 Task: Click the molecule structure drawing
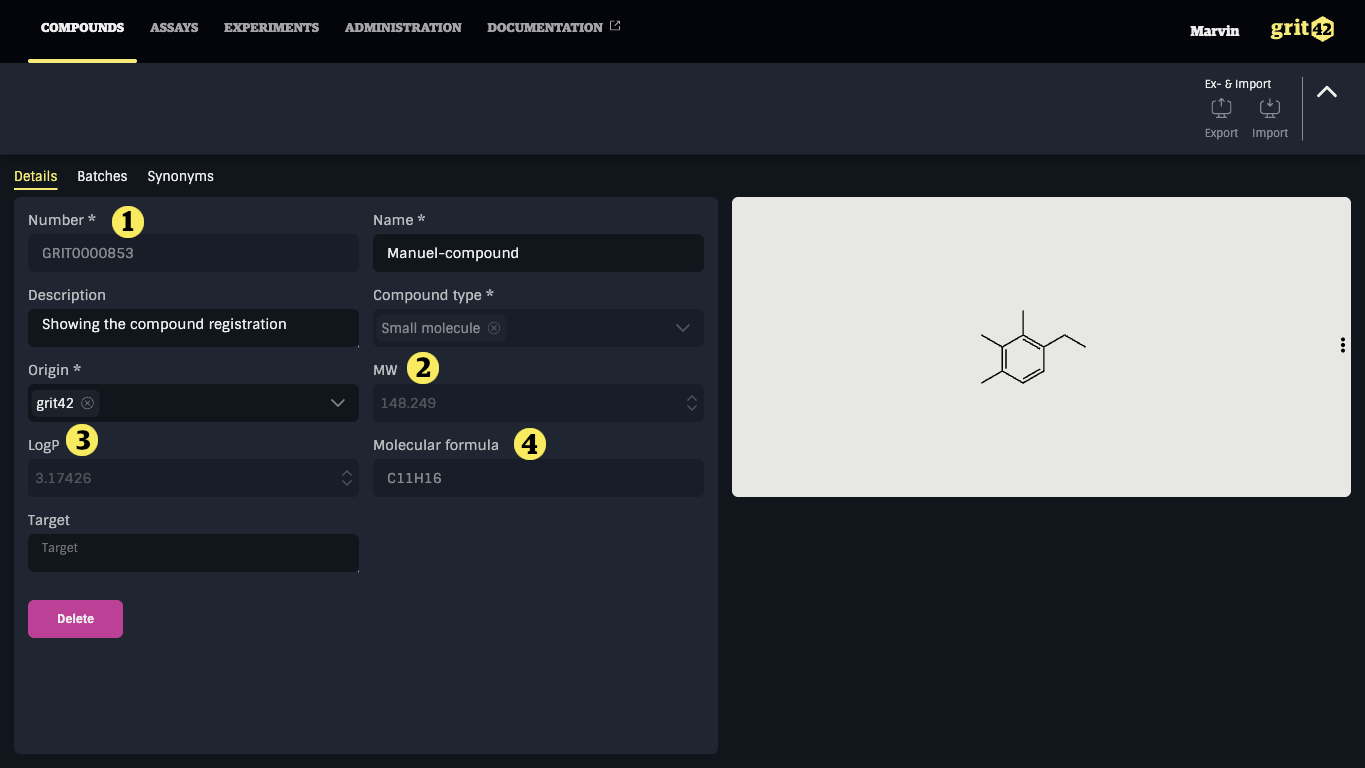[1033, 347]
